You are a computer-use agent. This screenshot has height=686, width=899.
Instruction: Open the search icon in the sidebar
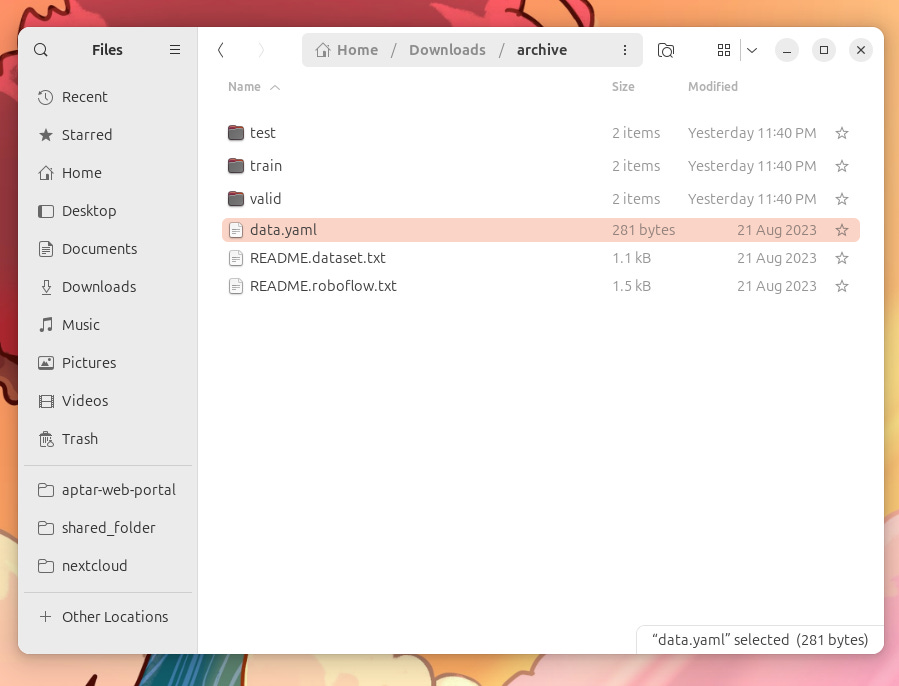coord(40,50)
